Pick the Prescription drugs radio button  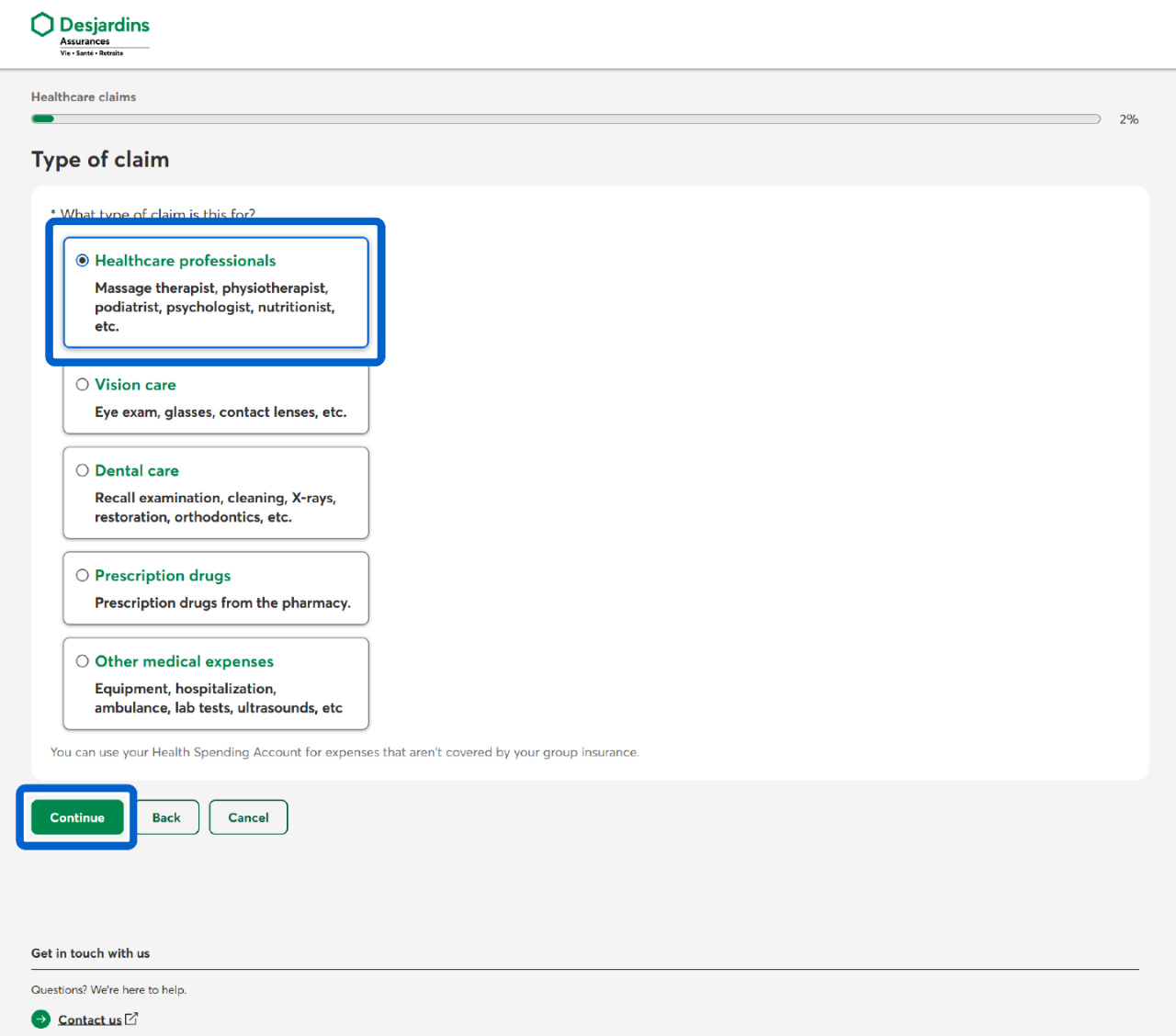coord(83,576)
